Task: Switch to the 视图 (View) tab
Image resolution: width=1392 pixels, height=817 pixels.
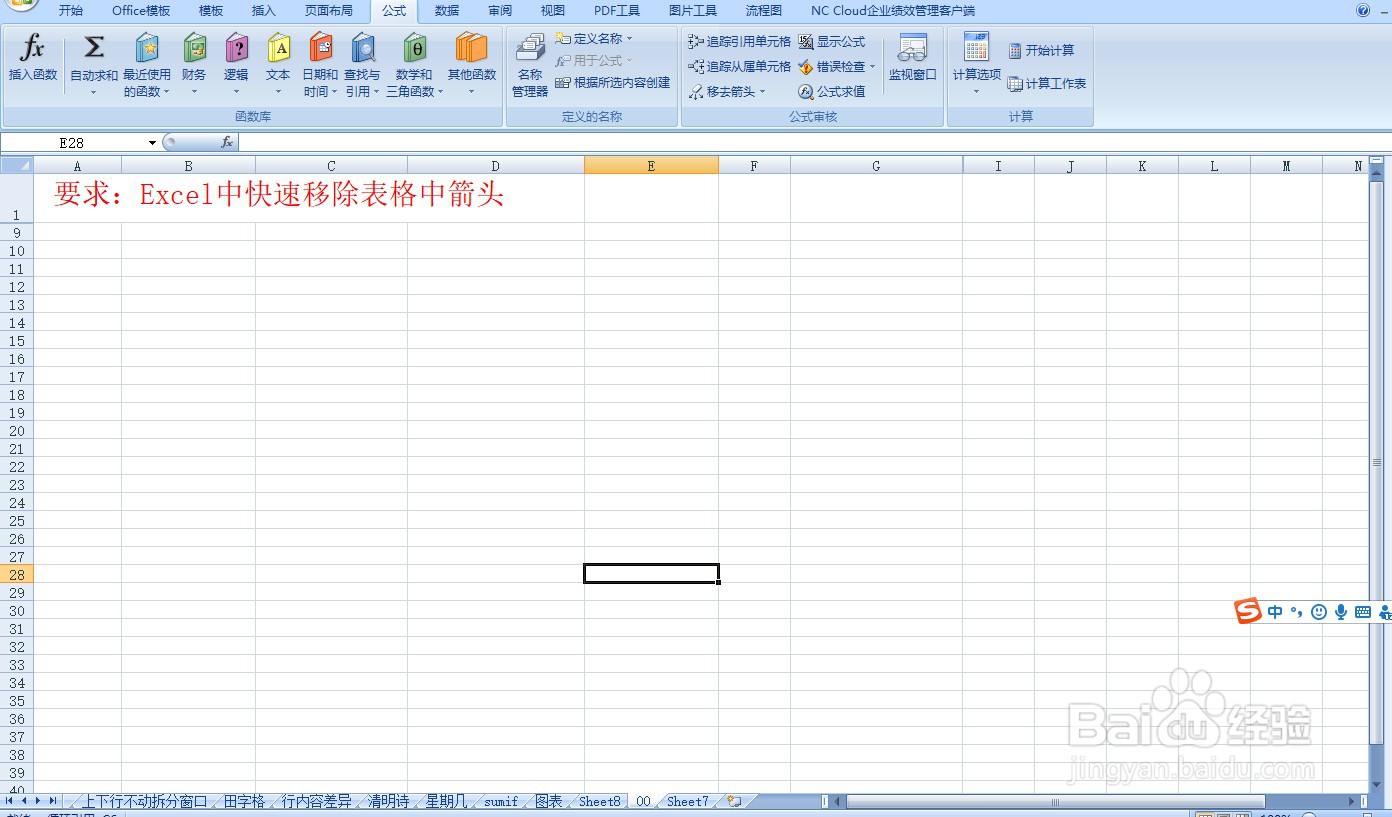Action: pos(553,11)
